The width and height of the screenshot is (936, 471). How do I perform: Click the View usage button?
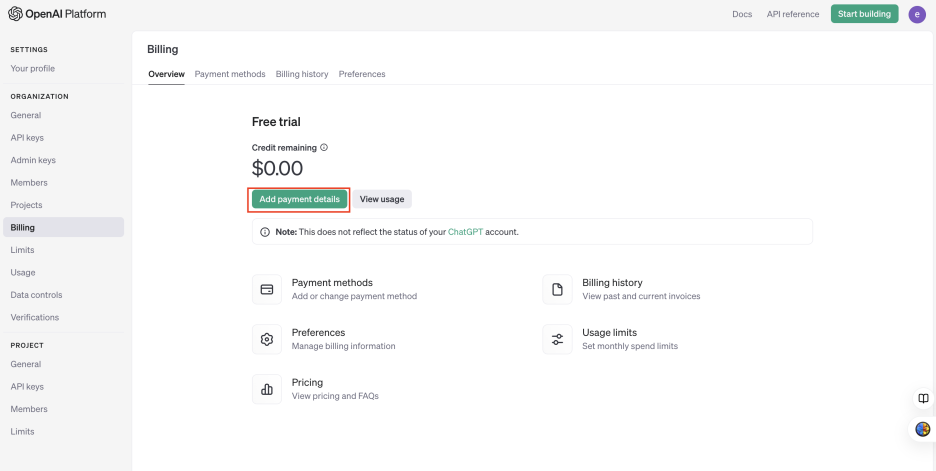click(x=382, y=199)
